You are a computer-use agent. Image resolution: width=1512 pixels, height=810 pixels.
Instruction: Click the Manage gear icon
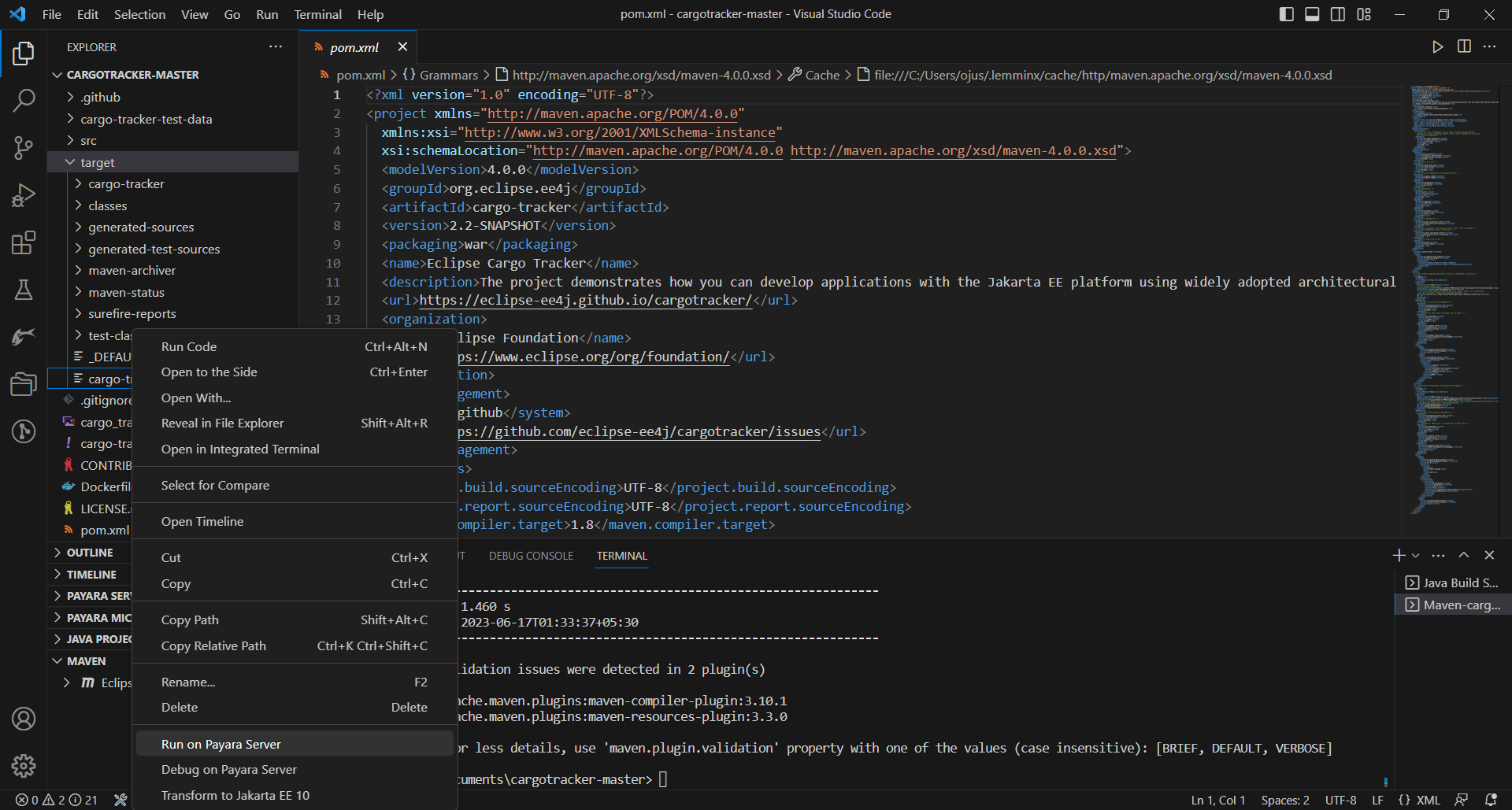click(24, 765)
